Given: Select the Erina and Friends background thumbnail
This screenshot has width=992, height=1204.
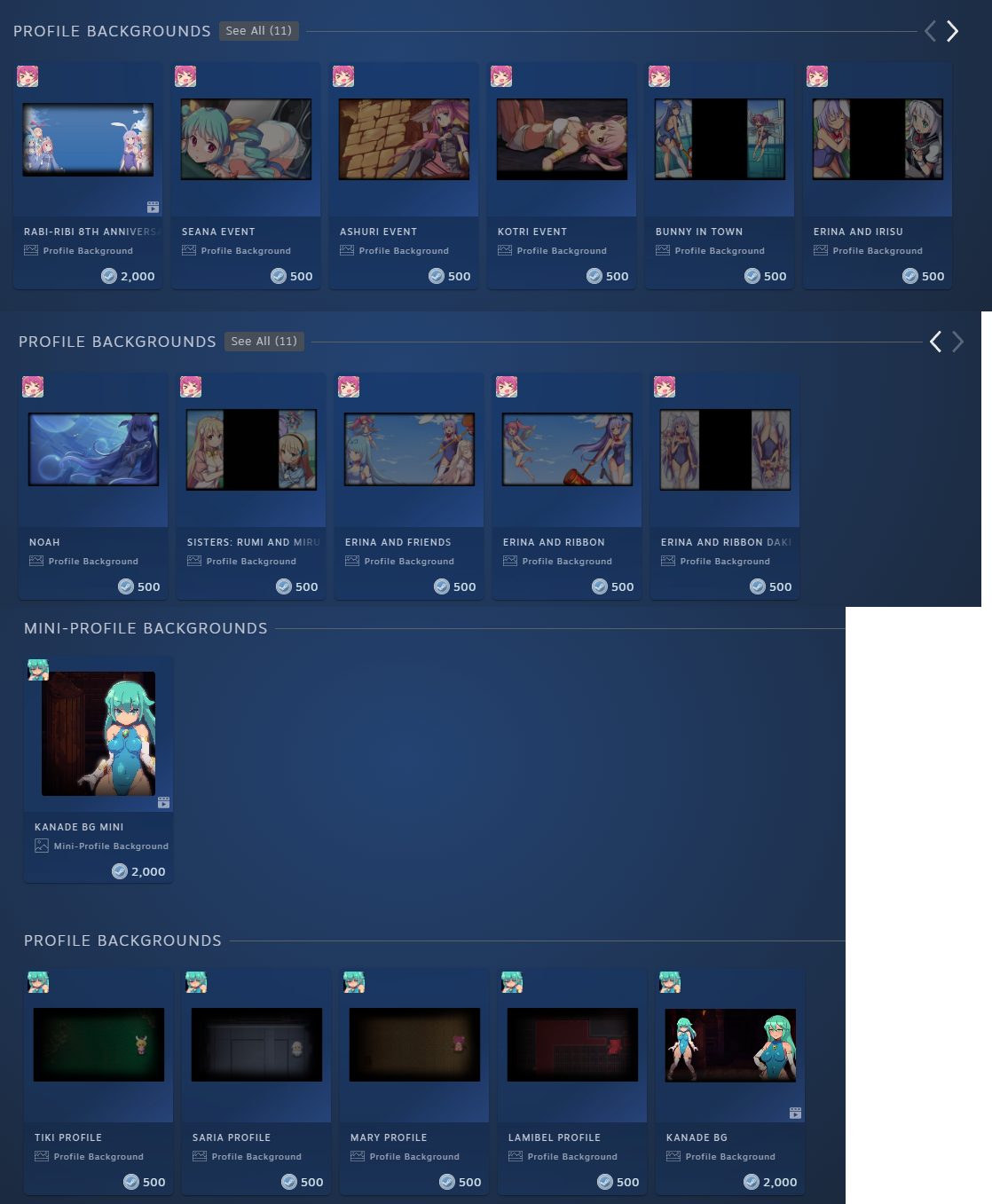Looking at the screenshot, I should [x=409, y=450].
